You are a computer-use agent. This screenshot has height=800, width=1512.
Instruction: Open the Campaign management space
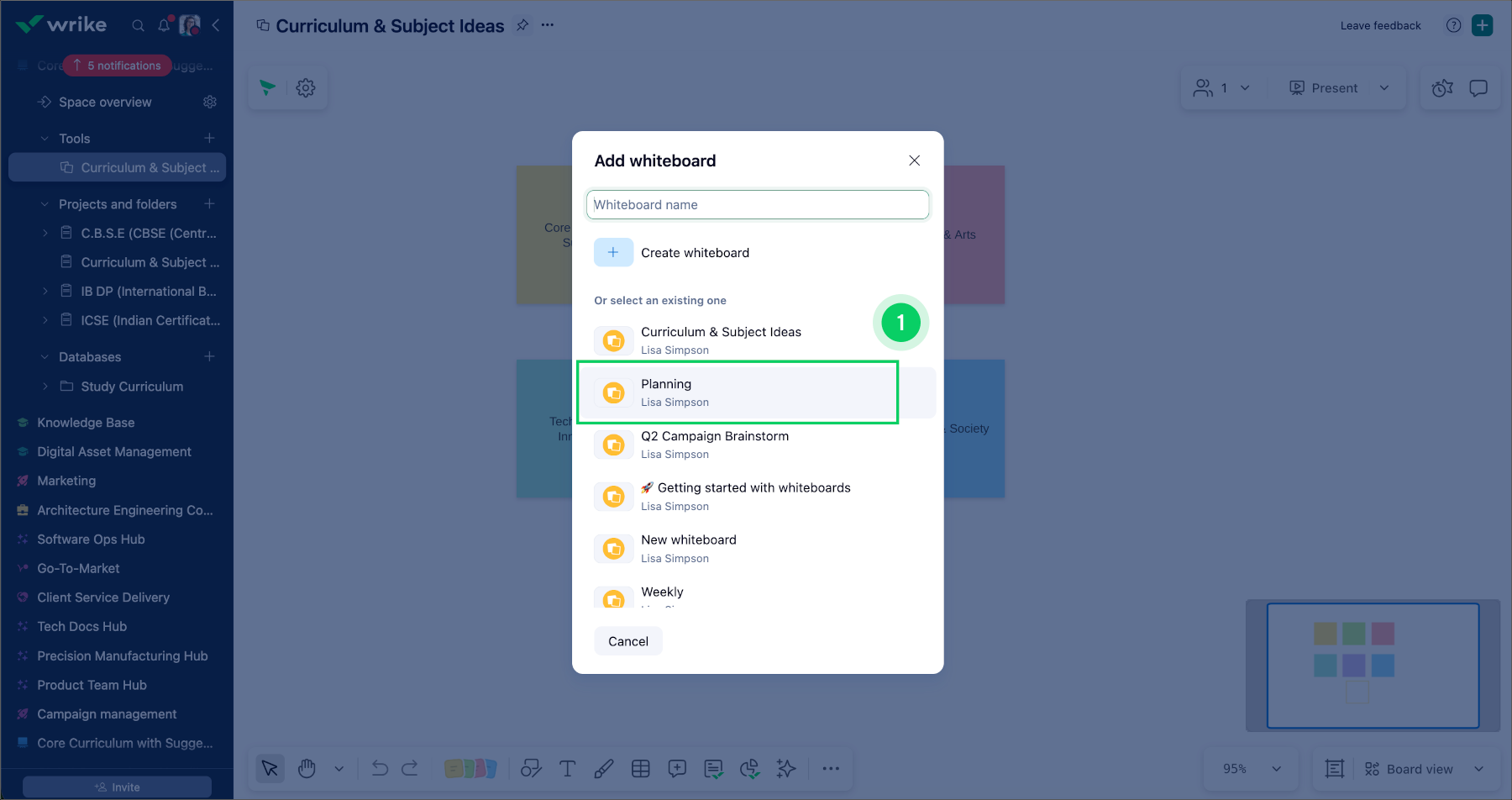click(107, 713)
